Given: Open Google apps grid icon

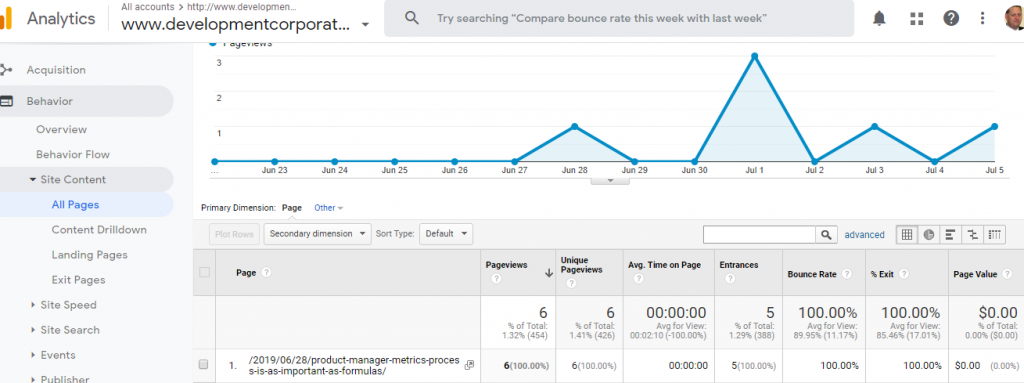Looking at the screenshot, I should pos(916,18).
